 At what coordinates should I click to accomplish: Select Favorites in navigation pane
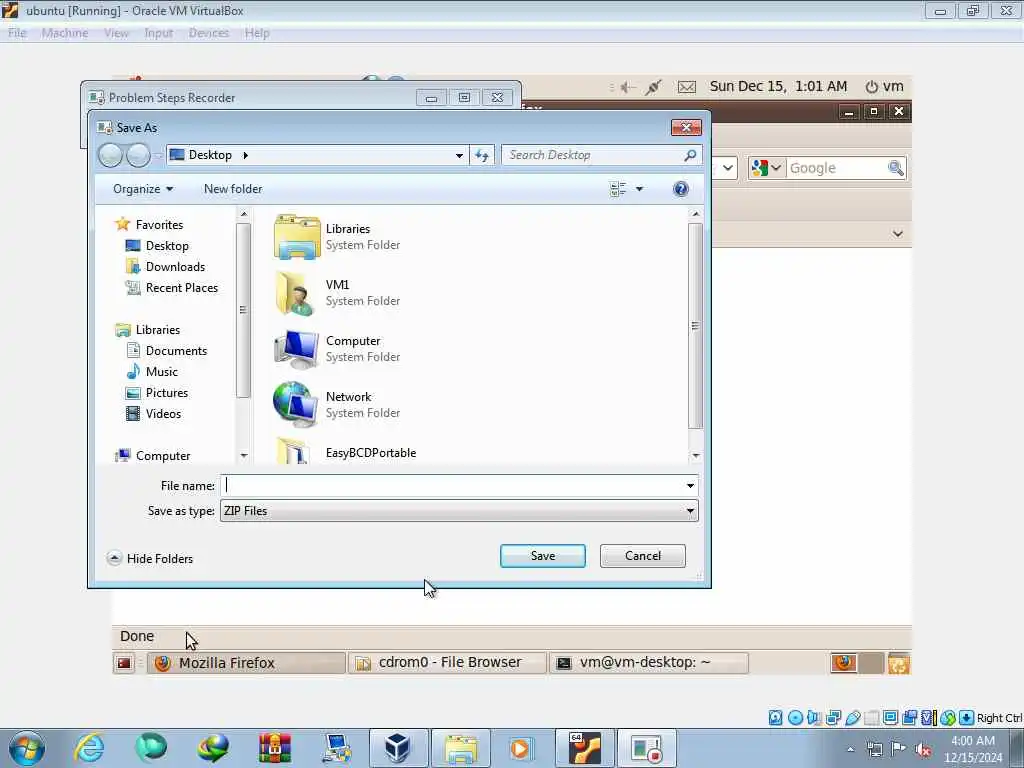149,225
